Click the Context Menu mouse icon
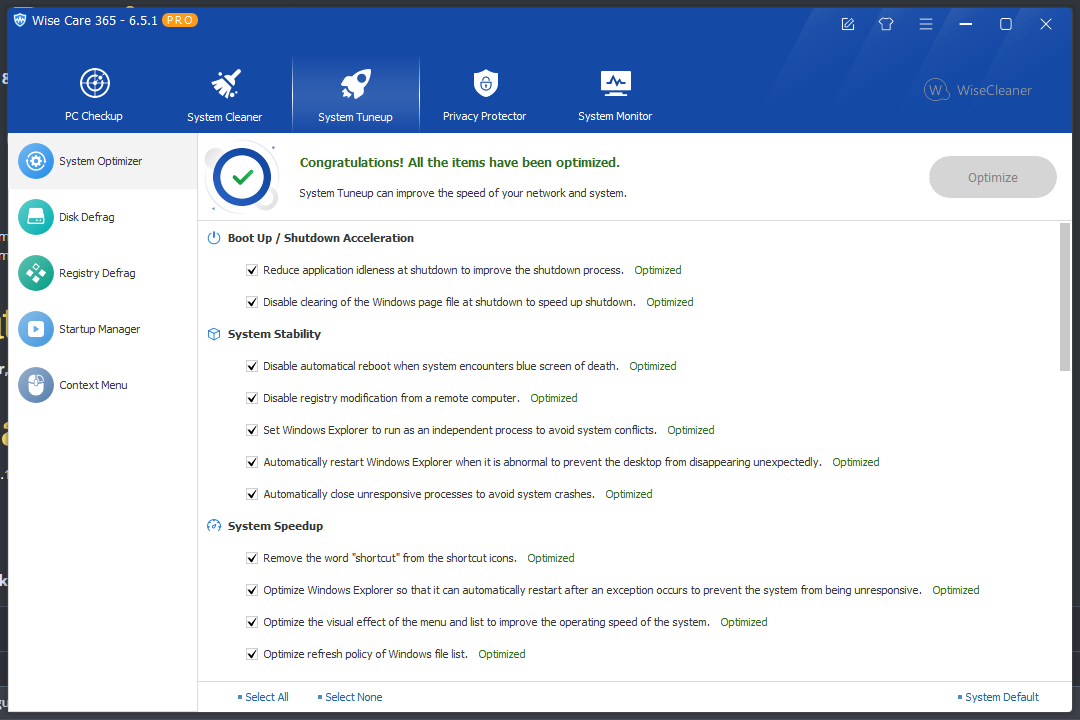 click(x=36, y=385)
